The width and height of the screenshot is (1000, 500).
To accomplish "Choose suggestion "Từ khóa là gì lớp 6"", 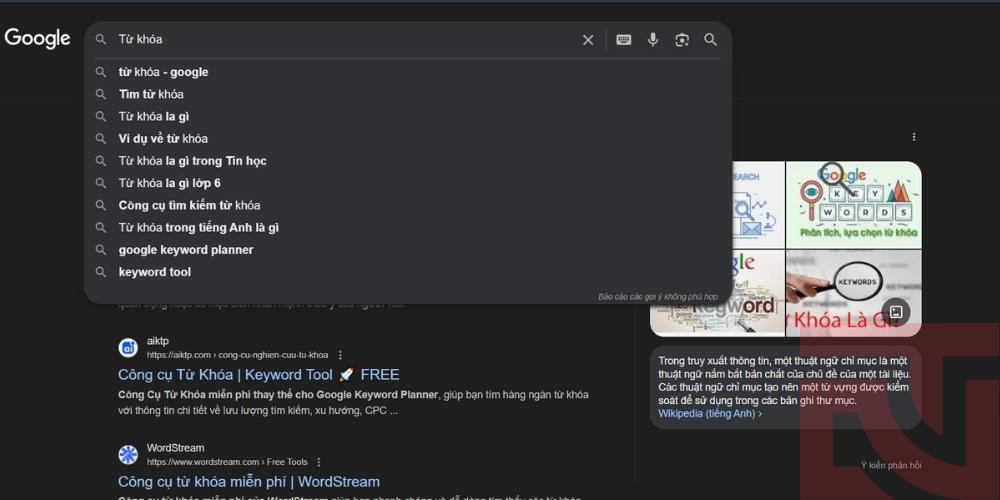I will pyautogui.click(x=408, y=183).
